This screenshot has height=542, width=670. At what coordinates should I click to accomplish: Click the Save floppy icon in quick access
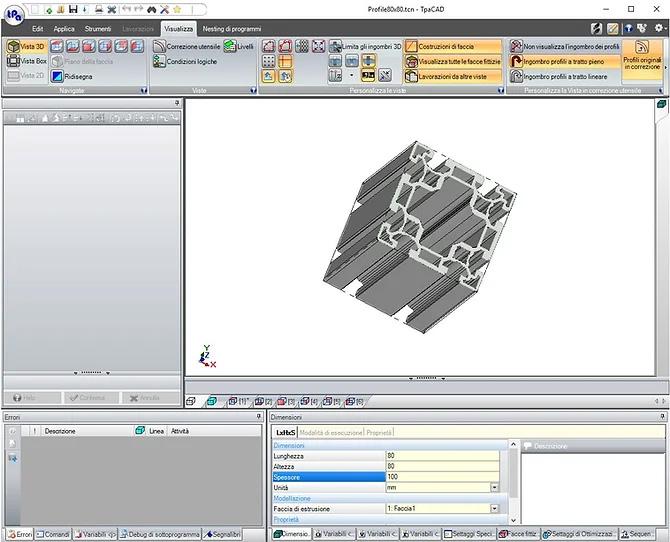point(73,9)
